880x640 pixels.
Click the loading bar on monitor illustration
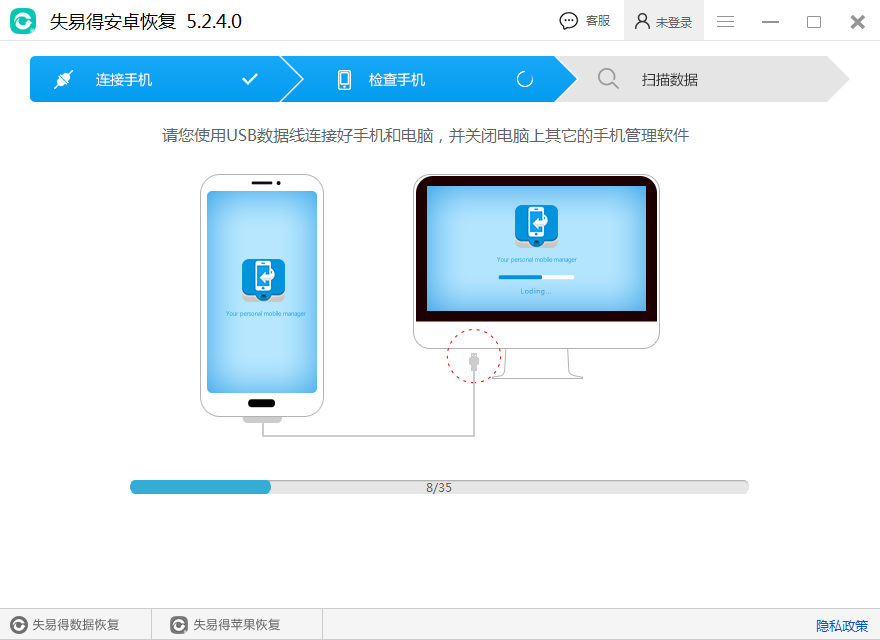[537, 277]
